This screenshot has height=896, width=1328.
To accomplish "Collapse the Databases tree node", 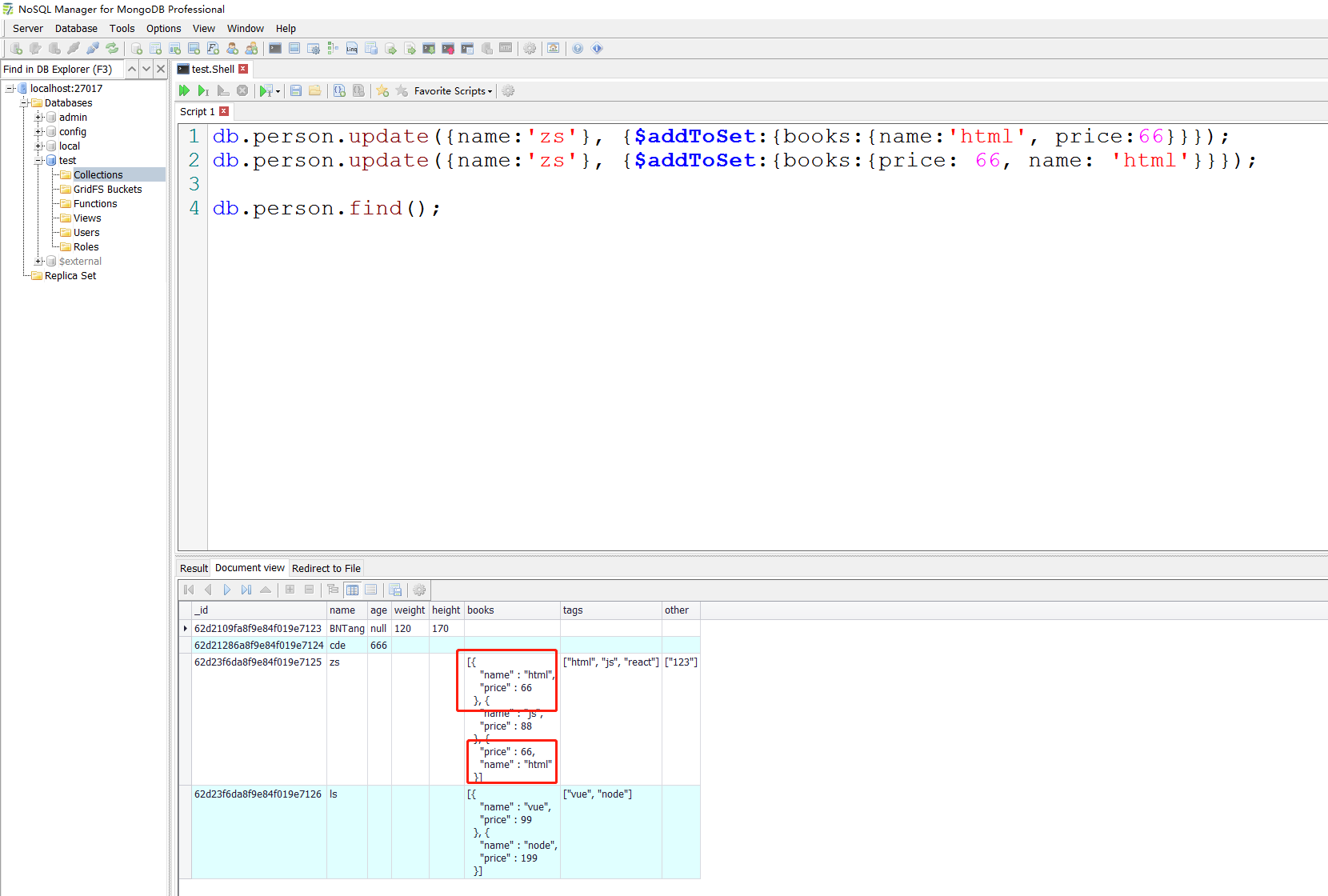I will pyautogui.click(x=24, y=103).
